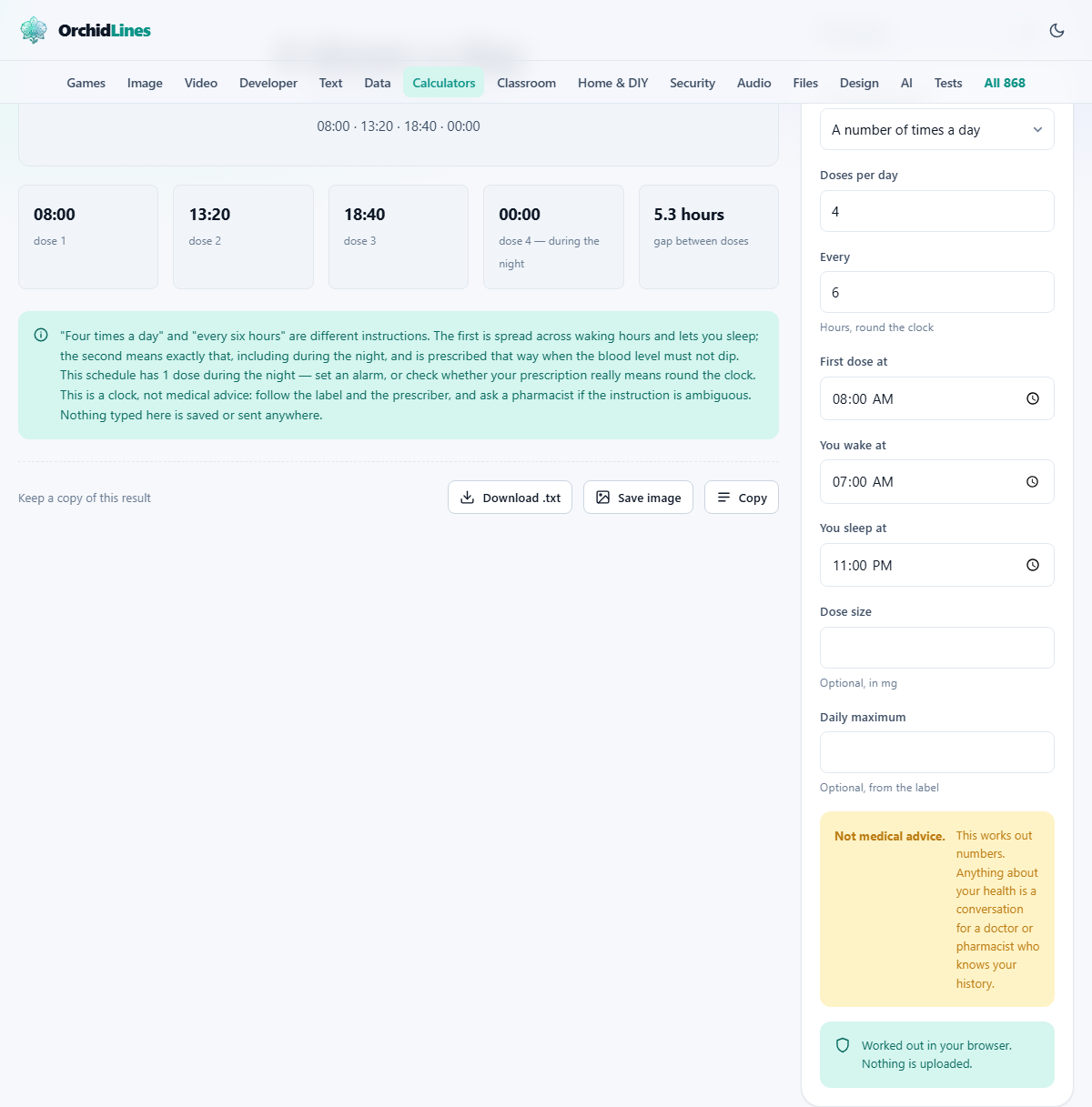Open the Tests category
This screenshot has height=1107, width=1092.
coord(948,83)
